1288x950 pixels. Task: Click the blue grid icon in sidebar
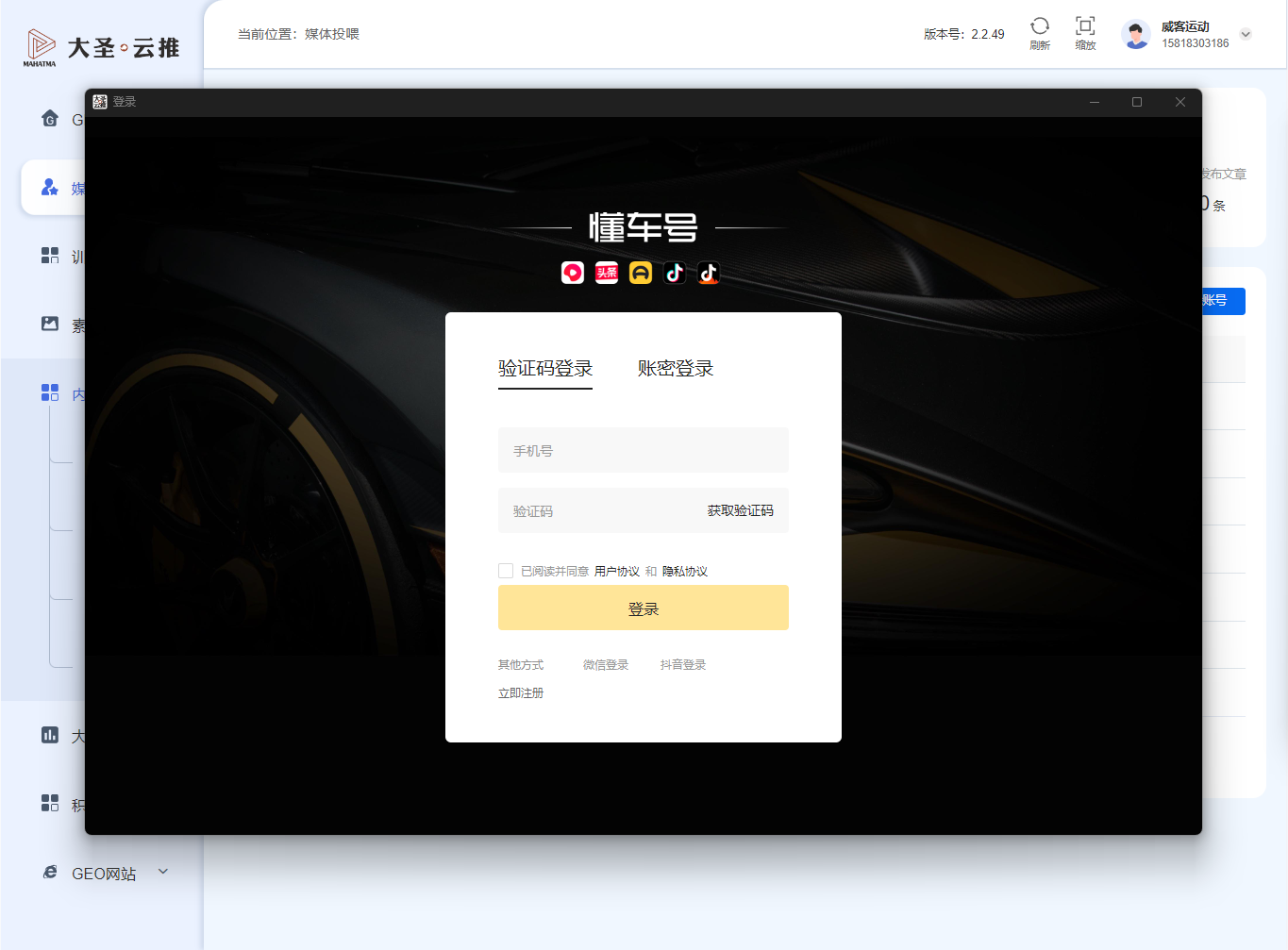pyautogui.click(x=50, y=392)
